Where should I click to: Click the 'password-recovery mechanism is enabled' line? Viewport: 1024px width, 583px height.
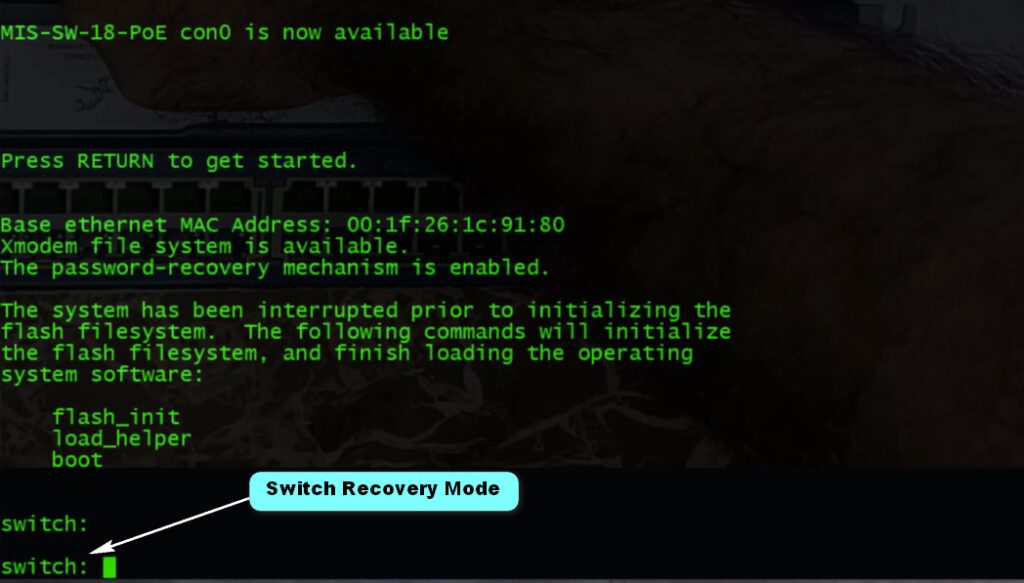coord(275,268)
